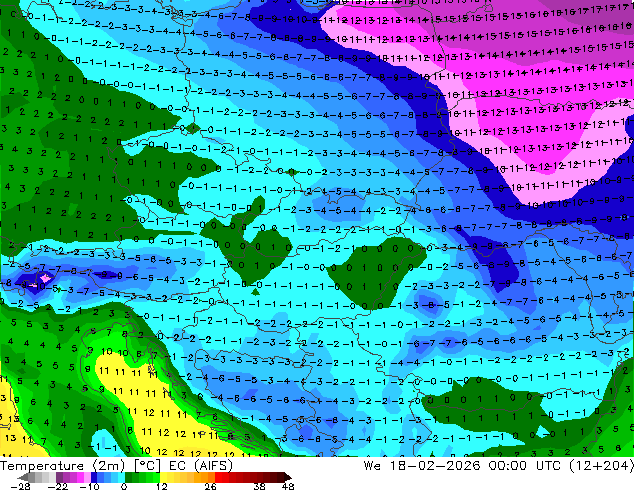Select the bright red legend swatch above 26
Viewport: 634px width, 490px height.
click(x=218, y=477)
